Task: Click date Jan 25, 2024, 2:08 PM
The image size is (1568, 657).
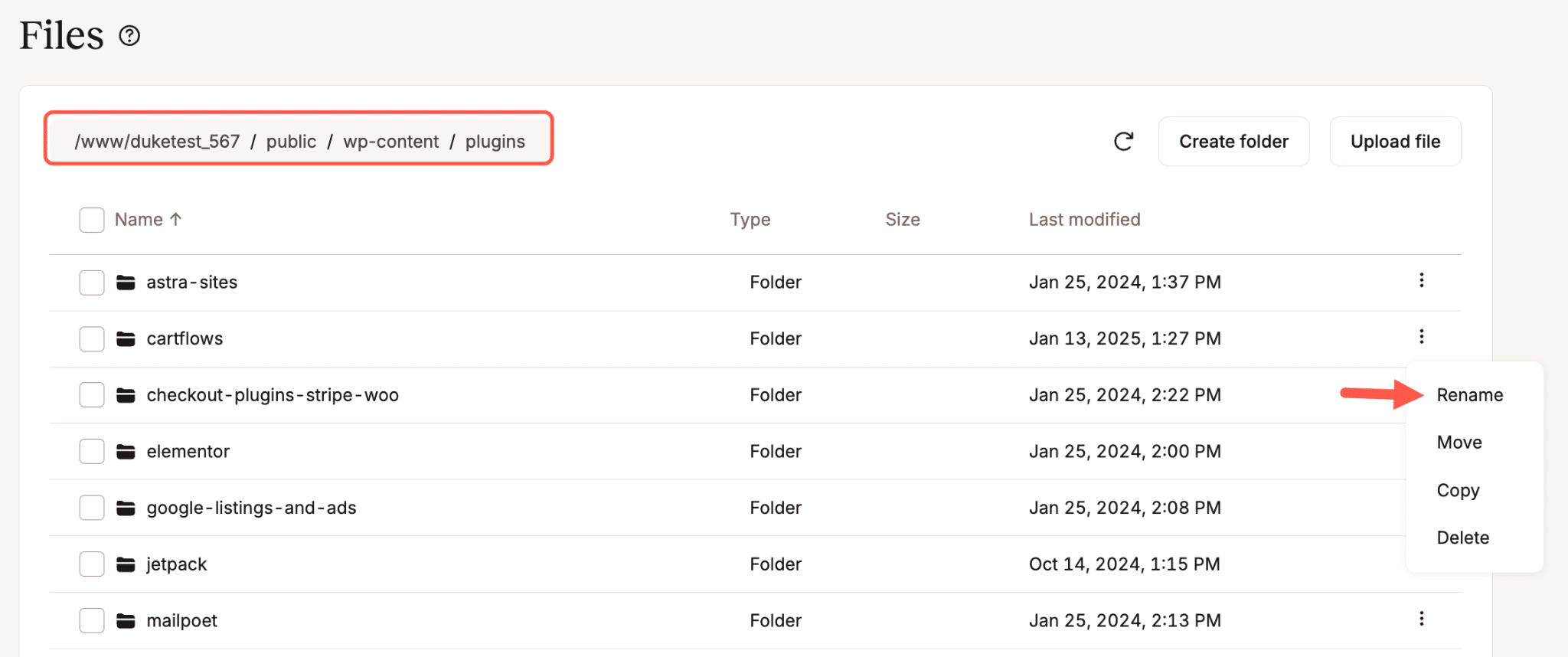Action: [x=1125, y=508]
